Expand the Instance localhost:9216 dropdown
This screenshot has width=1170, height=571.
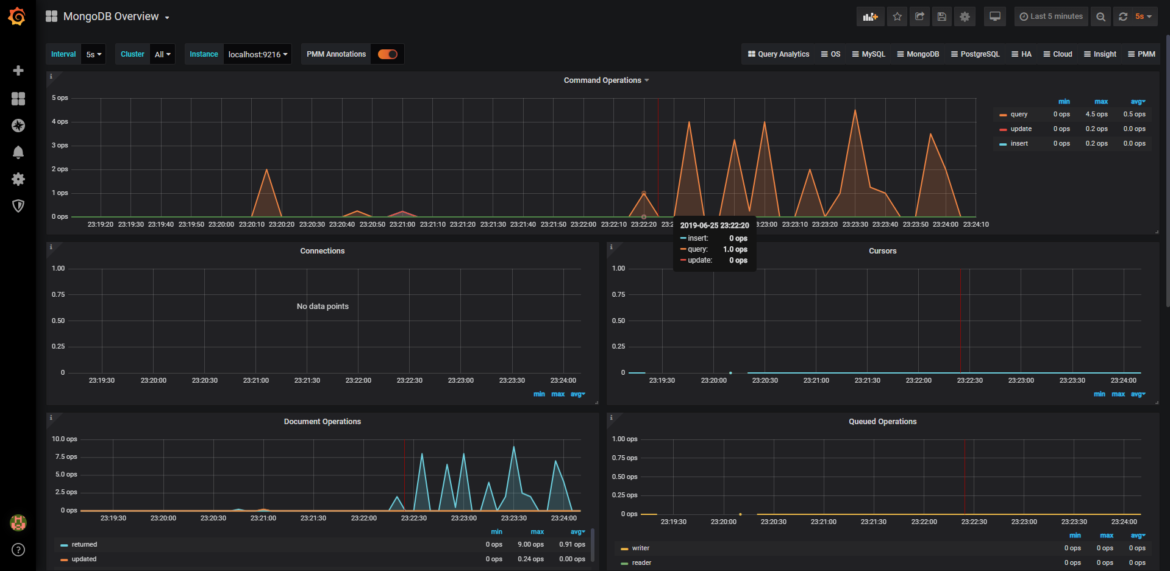point(258,54)
